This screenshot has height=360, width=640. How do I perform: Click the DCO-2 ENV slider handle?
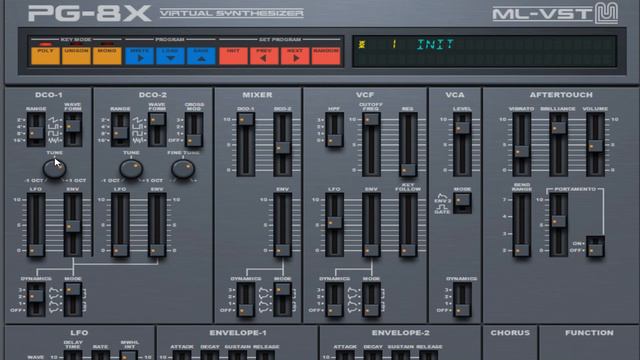pos(157,250)
